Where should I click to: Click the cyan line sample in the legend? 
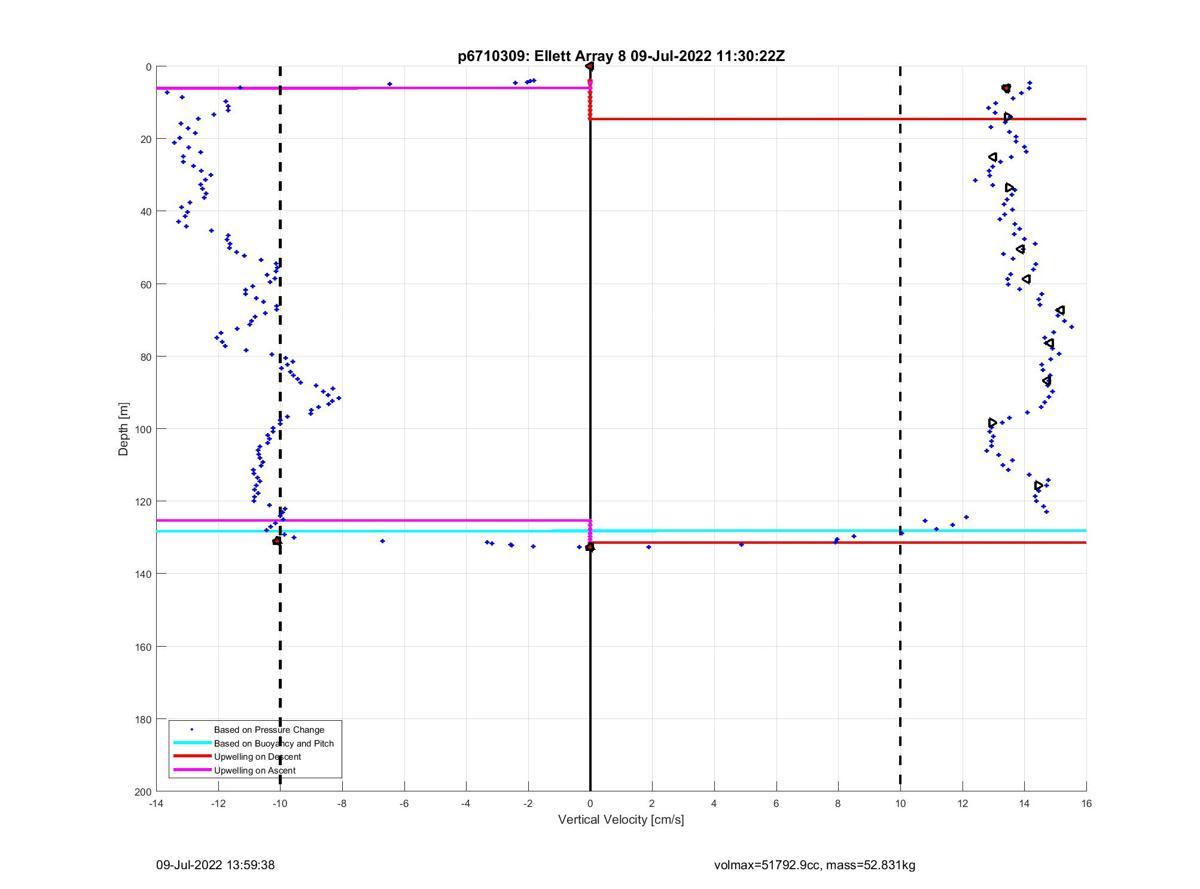point(191,743)
